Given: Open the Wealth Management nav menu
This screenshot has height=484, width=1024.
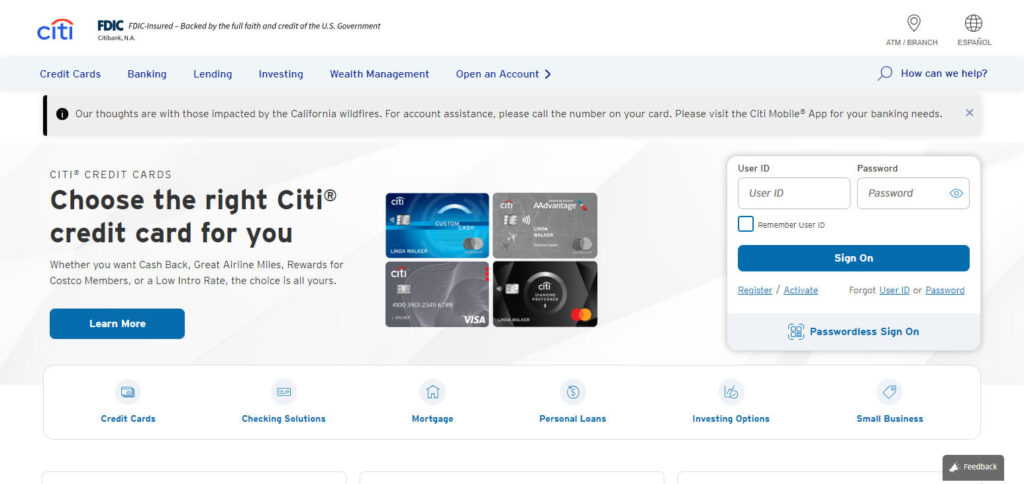Looking at the screenshot, I should [x=379, y=74].
